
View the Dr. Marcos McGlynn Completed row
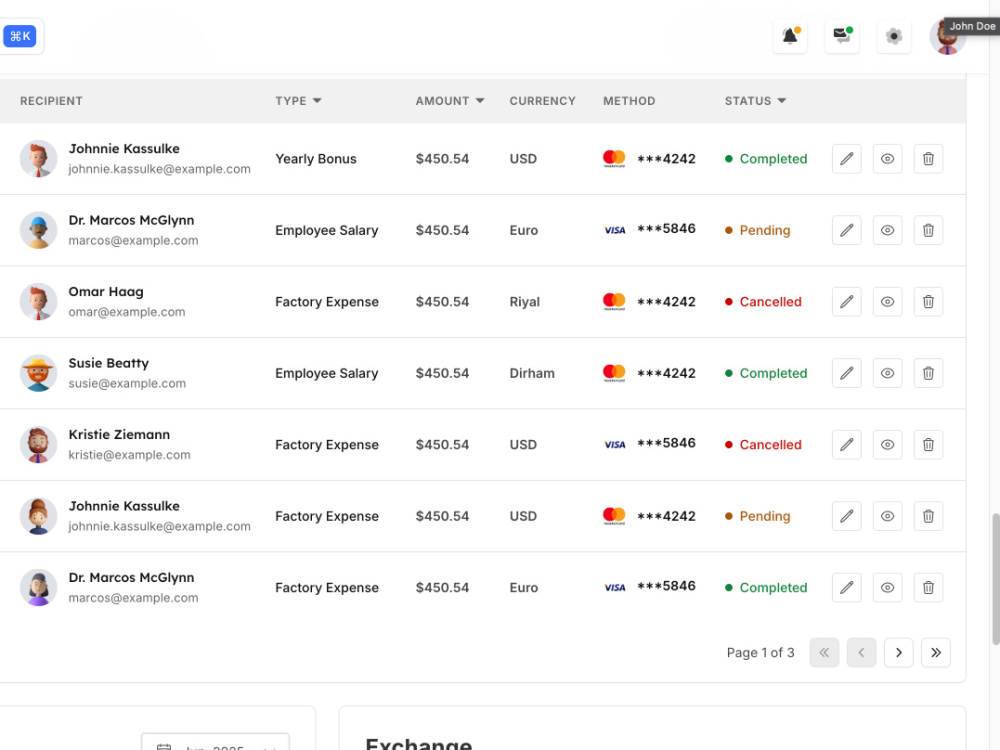pos(888,587)
